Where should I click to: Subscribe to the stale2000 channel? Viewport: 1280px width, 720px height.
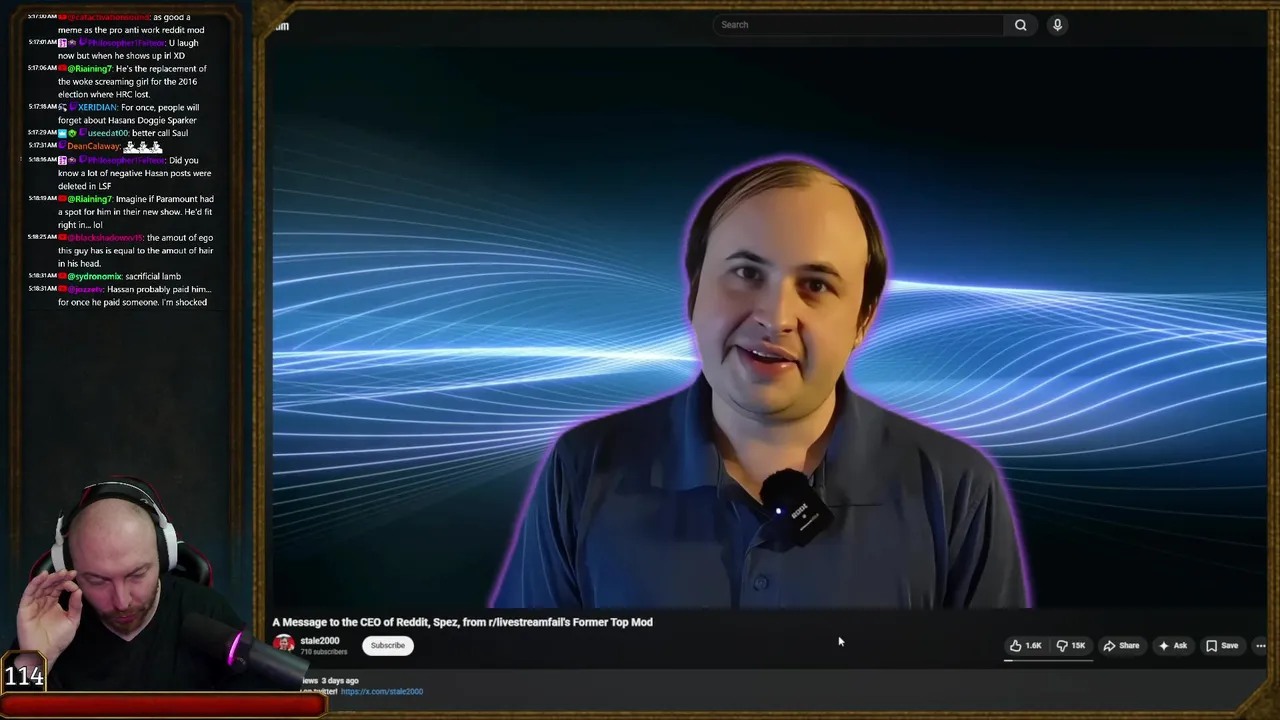pos(388,646)
